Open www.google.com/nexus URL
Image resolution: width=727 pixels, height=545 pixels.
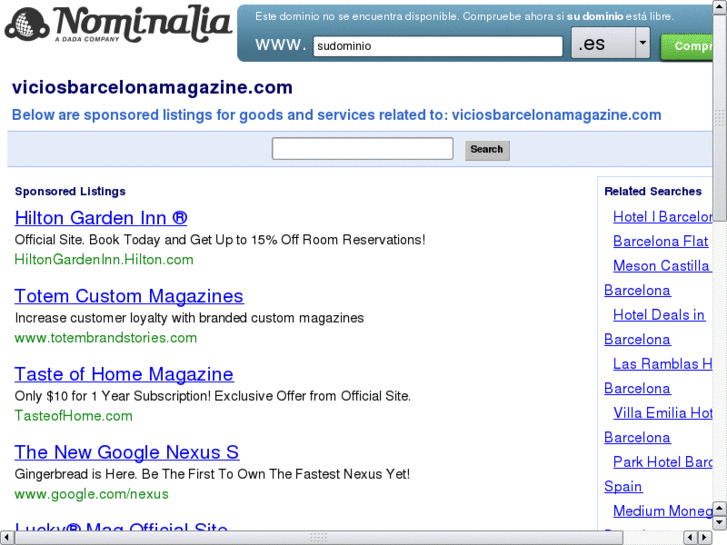[x=91, y=494]
